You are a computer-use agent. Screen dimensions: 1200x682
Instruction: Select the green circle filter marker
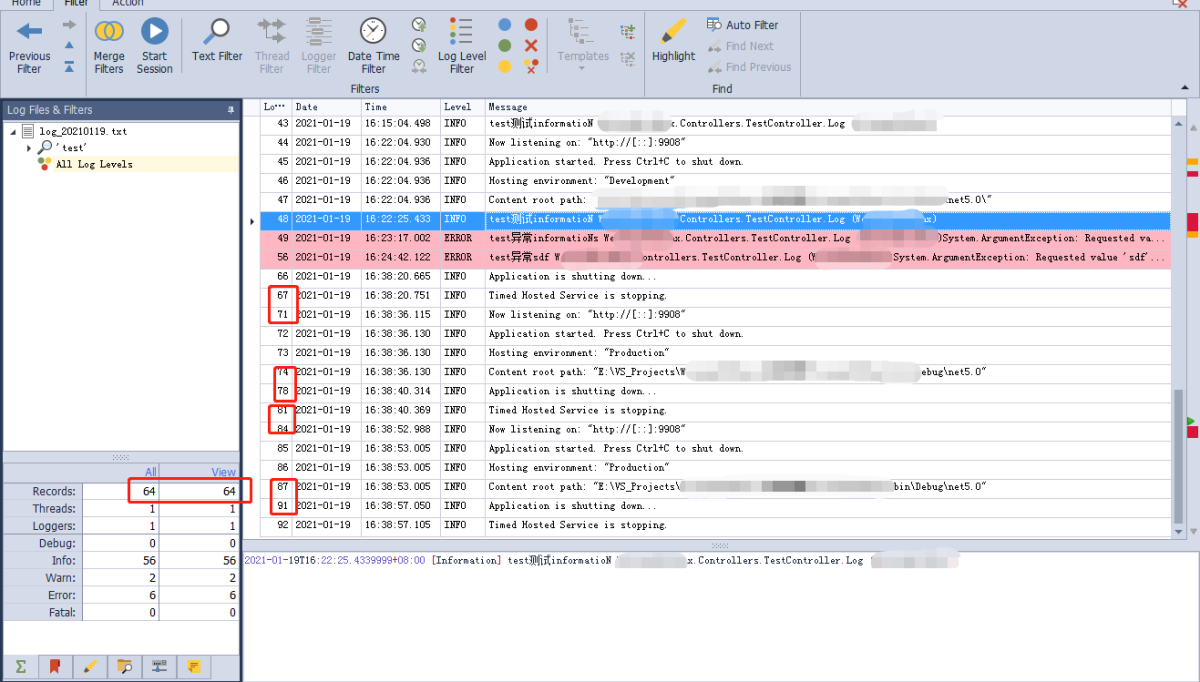coord(505,46)
